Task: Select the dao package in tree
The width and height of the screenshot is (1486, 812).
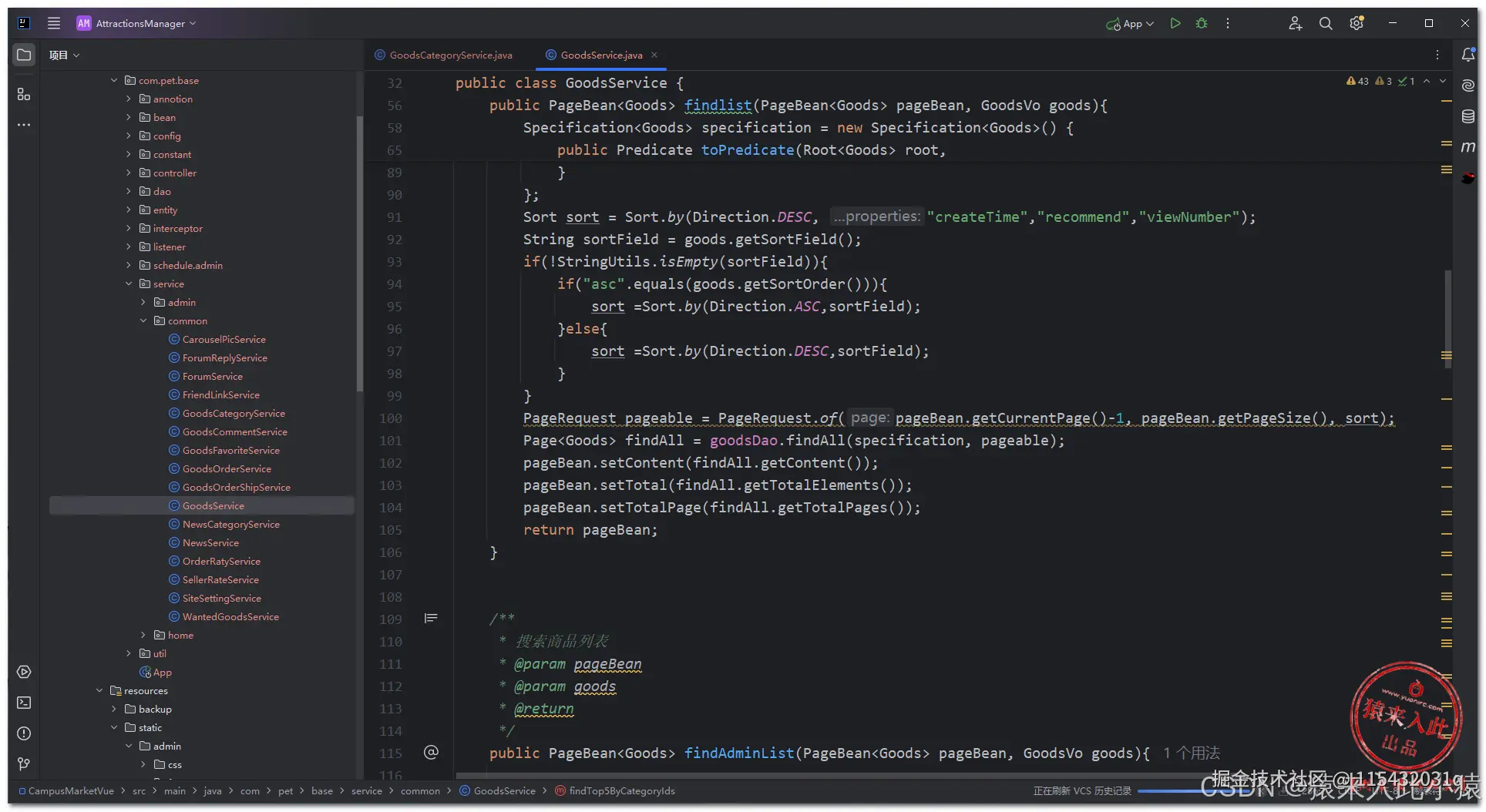Action: click(162, 191)
